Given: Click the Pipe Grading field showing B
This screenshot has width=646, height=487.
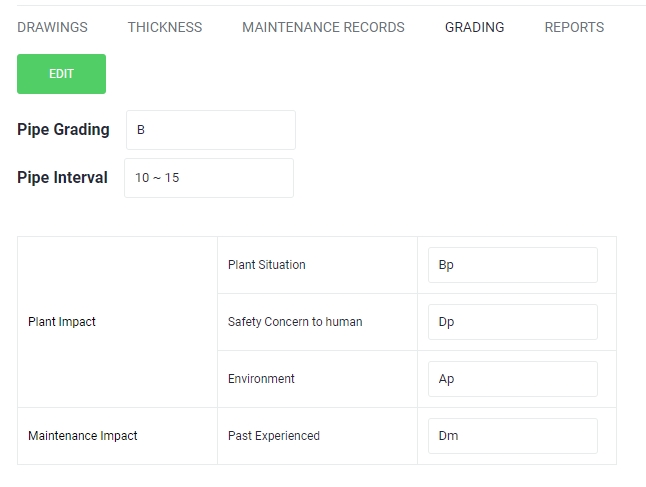Looking at the screenshot, I should tap(210, 130).
